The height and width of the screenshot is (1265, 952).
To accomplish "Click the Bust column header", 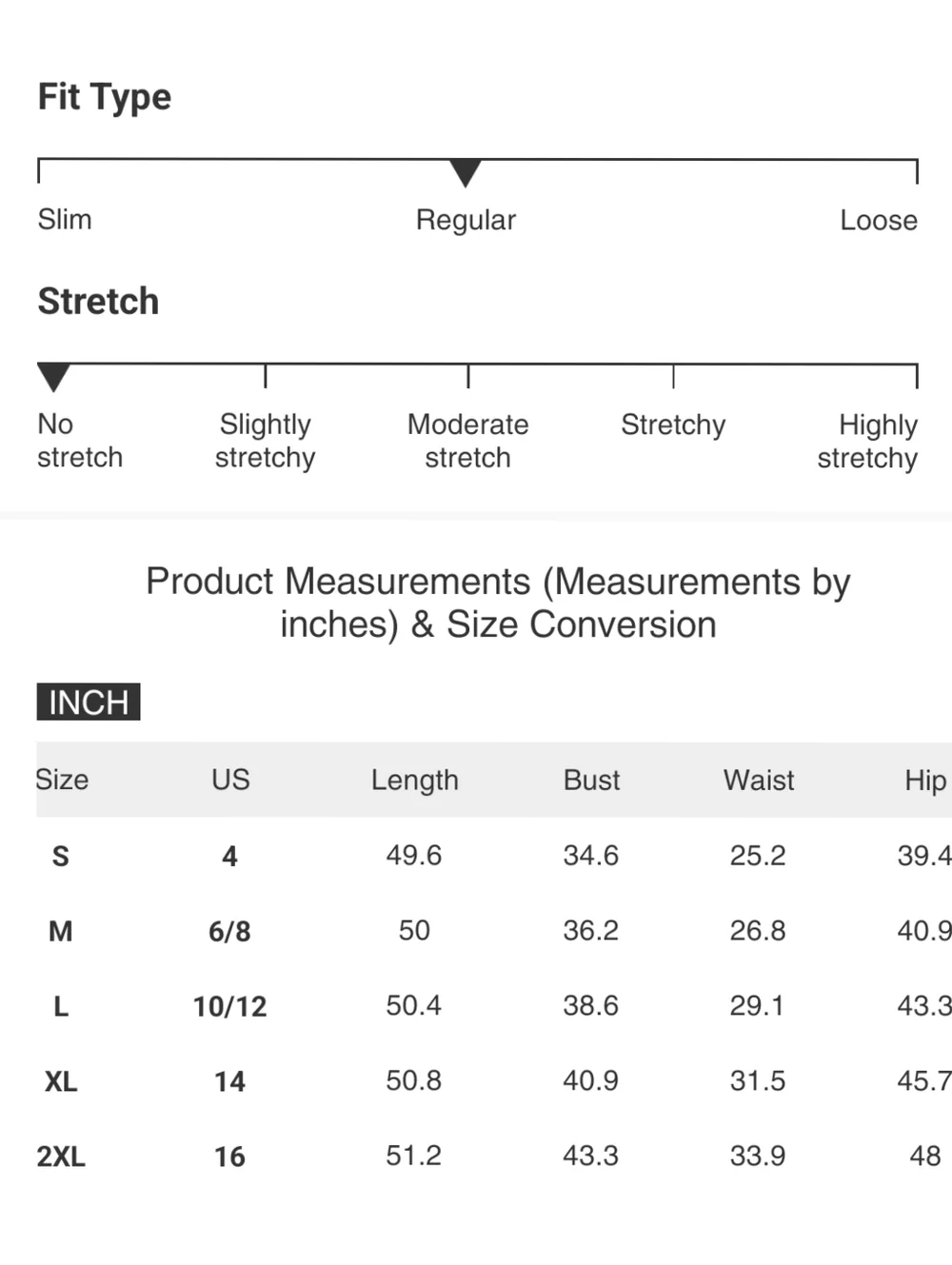I will 591,781.
